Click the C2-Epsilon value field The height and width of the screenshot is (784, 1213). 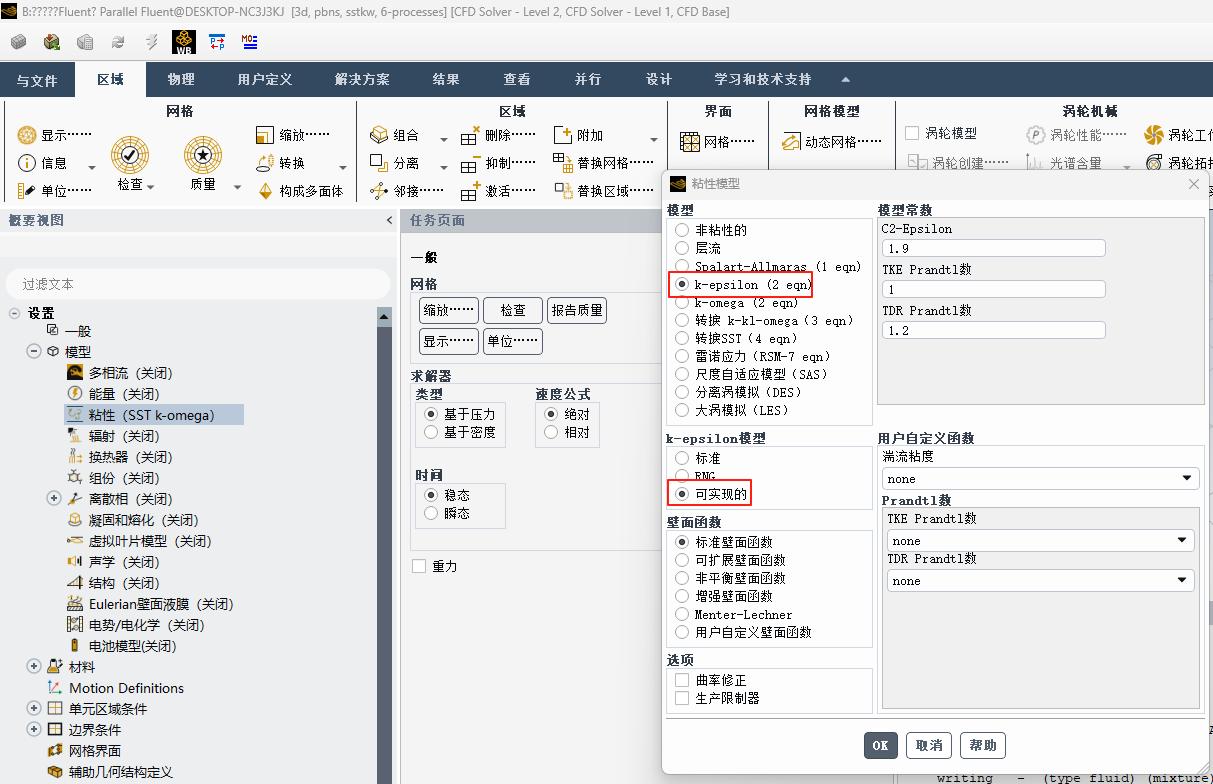(992, 248)
